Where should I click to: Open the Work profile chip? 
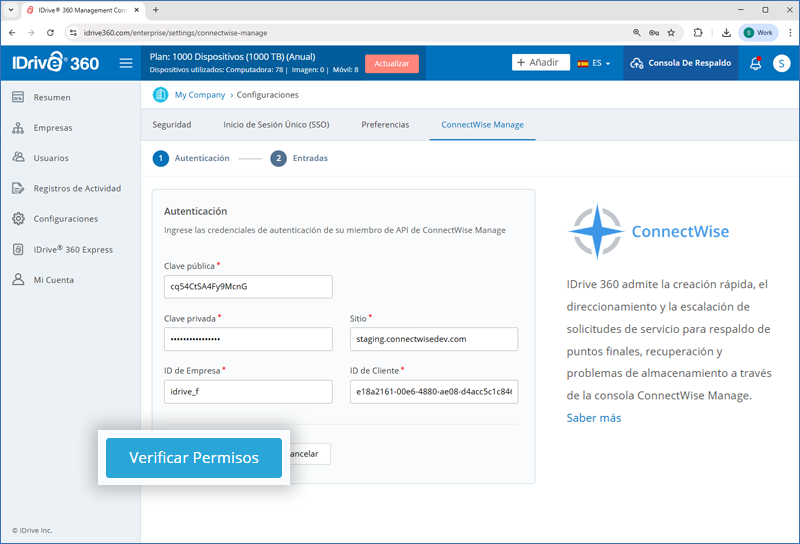(x=758, y=33)
